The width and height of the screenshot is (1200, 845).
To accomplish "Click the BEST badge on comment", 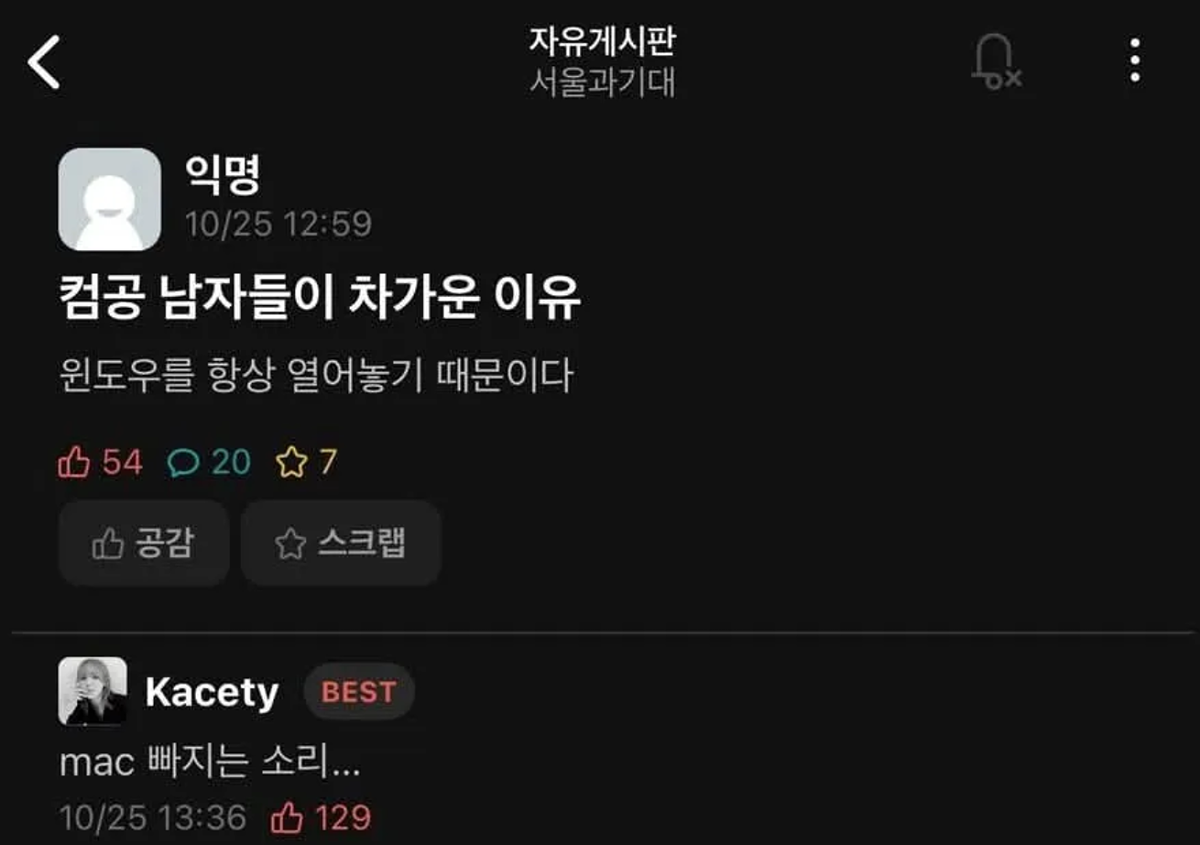I will (359, 692).
